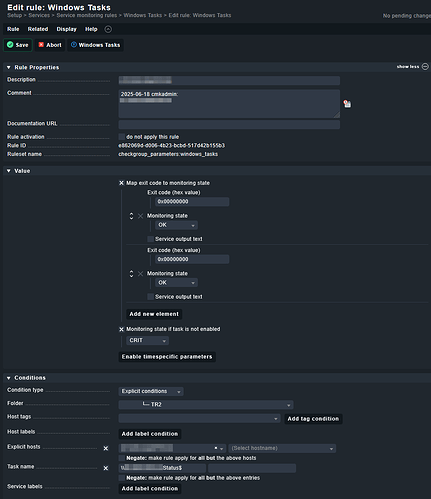Viewport: 431px width, 499px height.
Task: Enable the first Service output text checkbox
Action: pos(150,239)
